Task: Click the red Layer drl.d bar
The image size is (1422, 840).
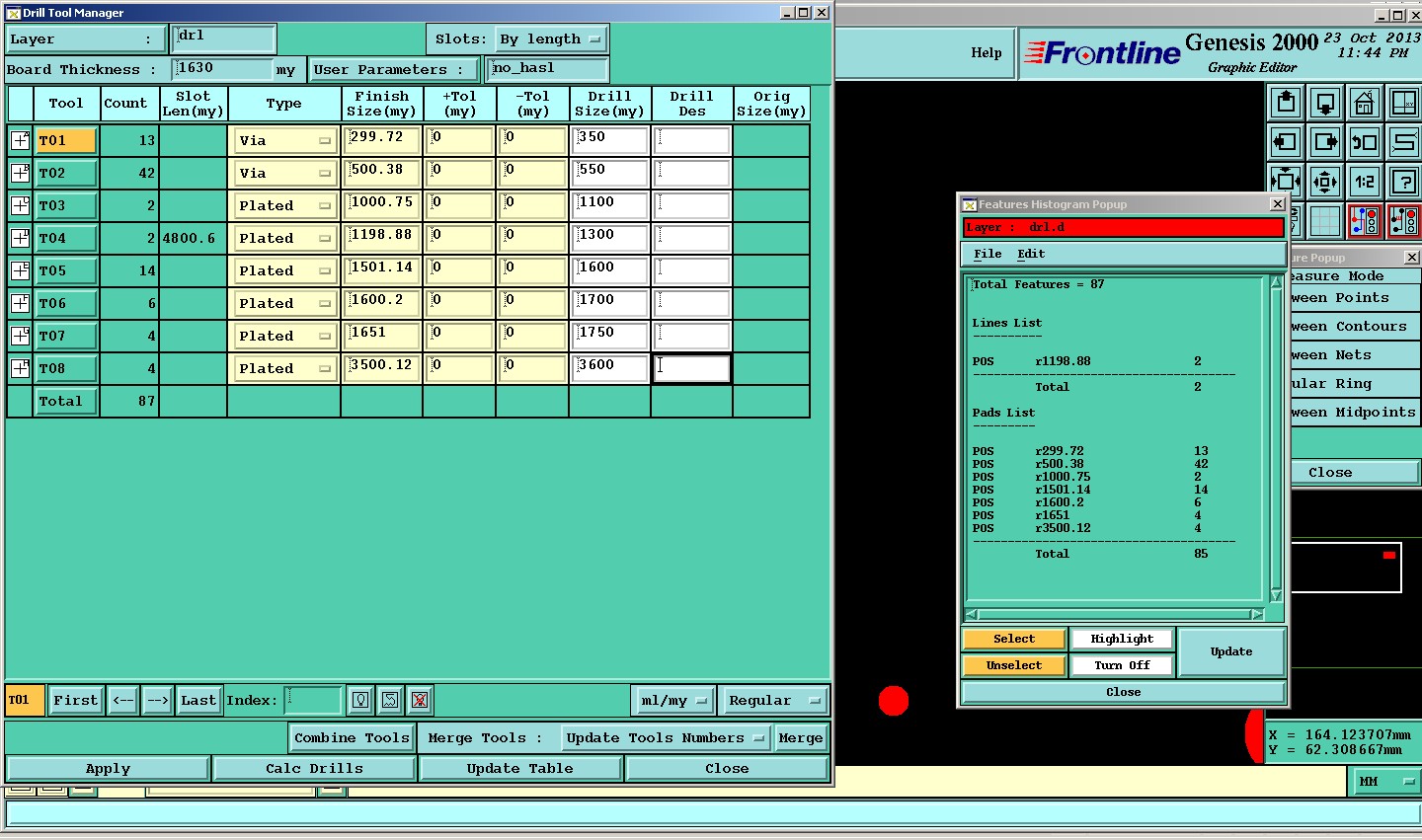Action: [x=1123, y=227]
